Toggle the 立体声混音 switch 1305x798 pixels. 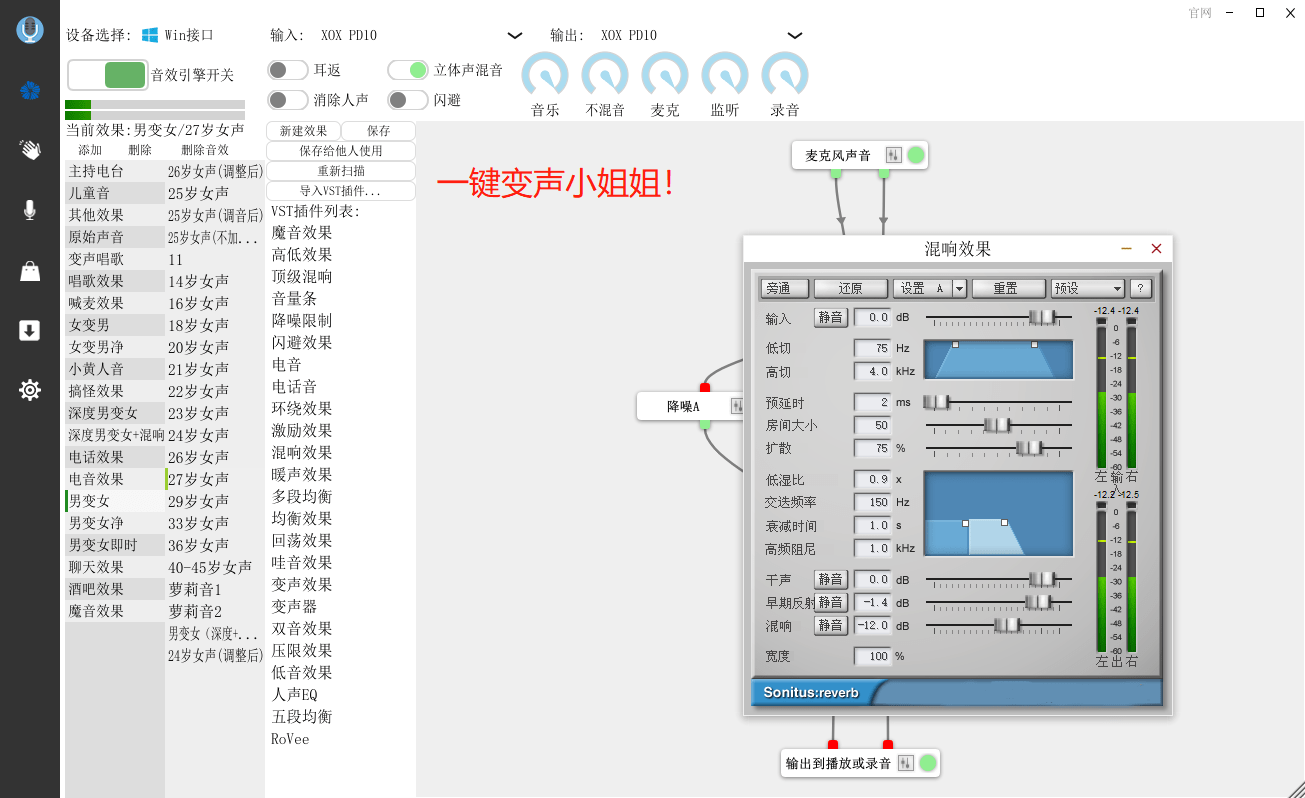(x=408, y=70)
